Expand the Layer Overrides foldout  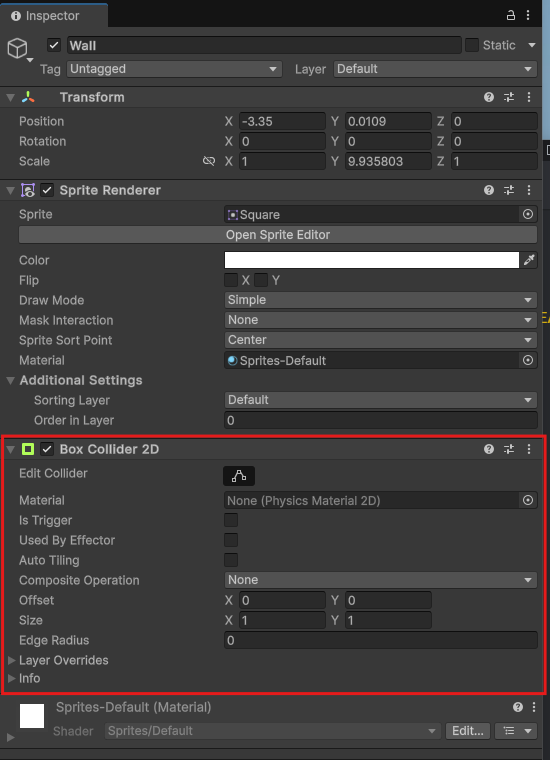pos(12,660)
